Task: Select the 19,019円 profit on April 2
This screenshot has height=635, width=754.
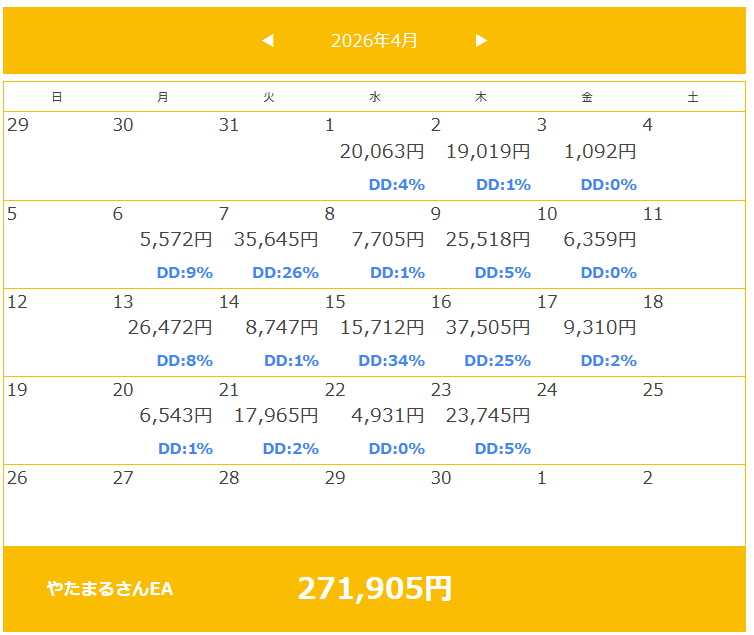Action: 488,152
